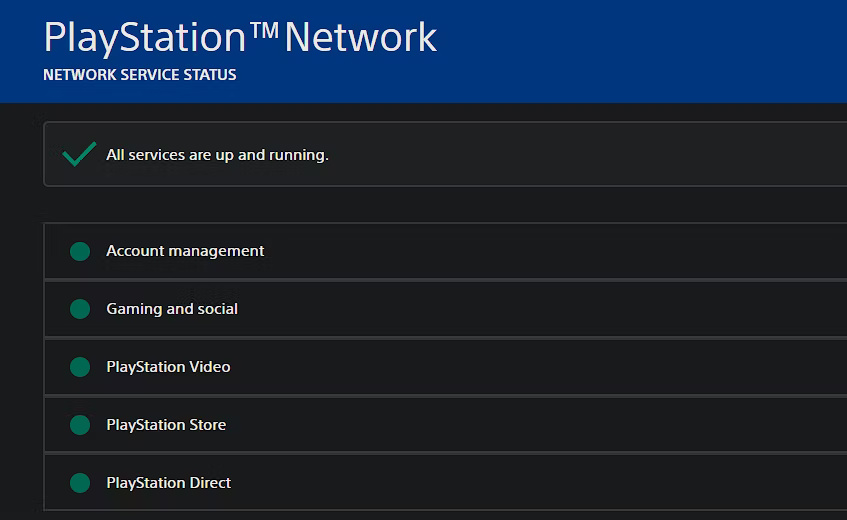Click the Gaming and social status dot
Image resolution: width=847 pixels, height=520 pixels.
80,309
